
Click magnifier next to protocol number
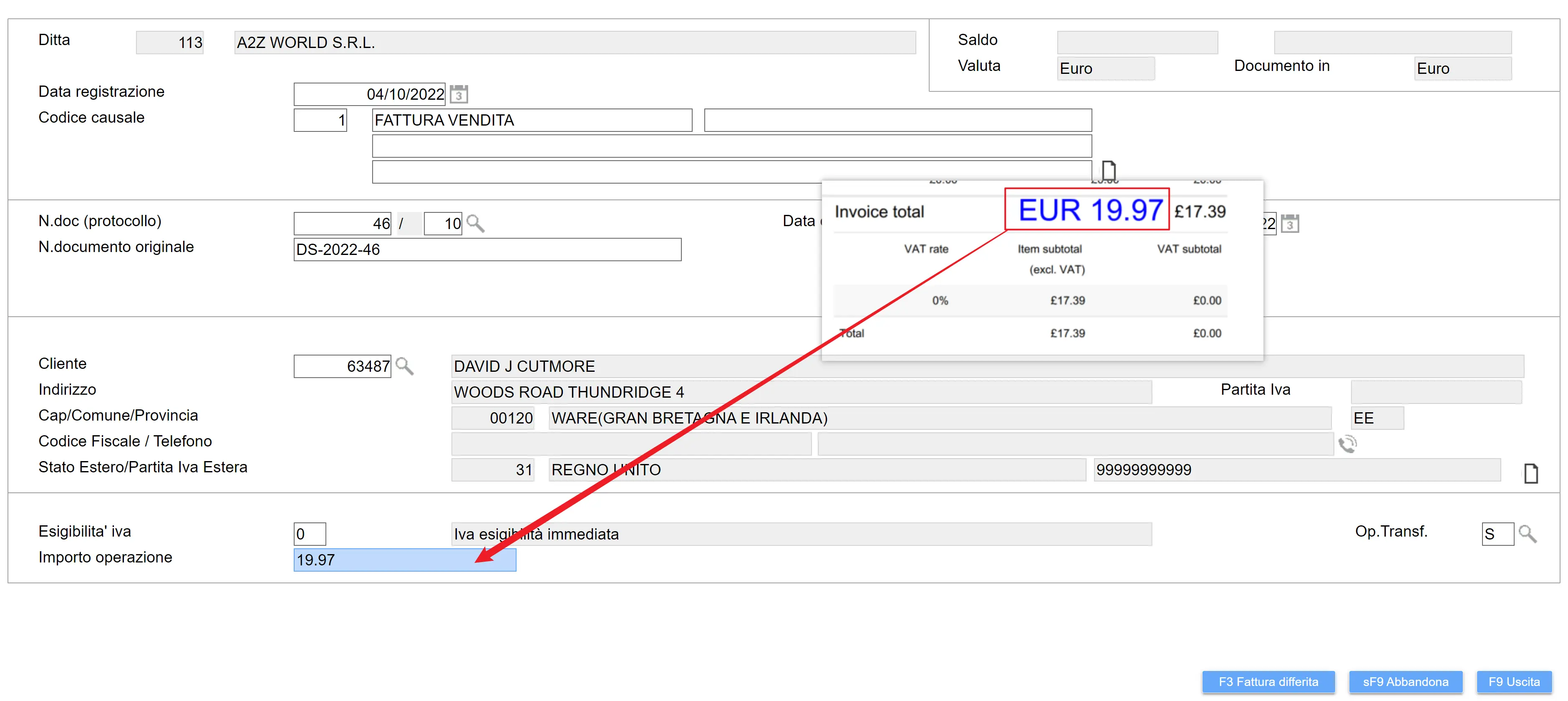(475, 223)
